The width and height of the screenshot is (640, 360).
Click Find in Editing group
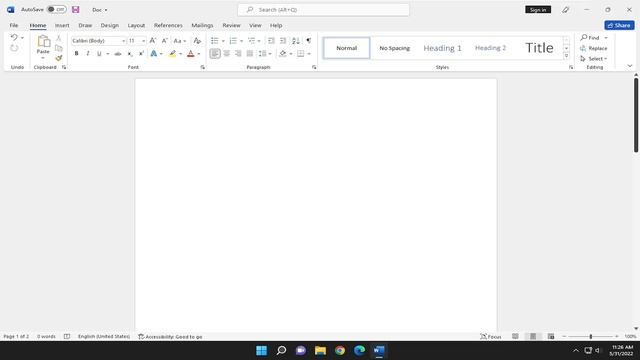pyautogui.click(x=590, y=38)
